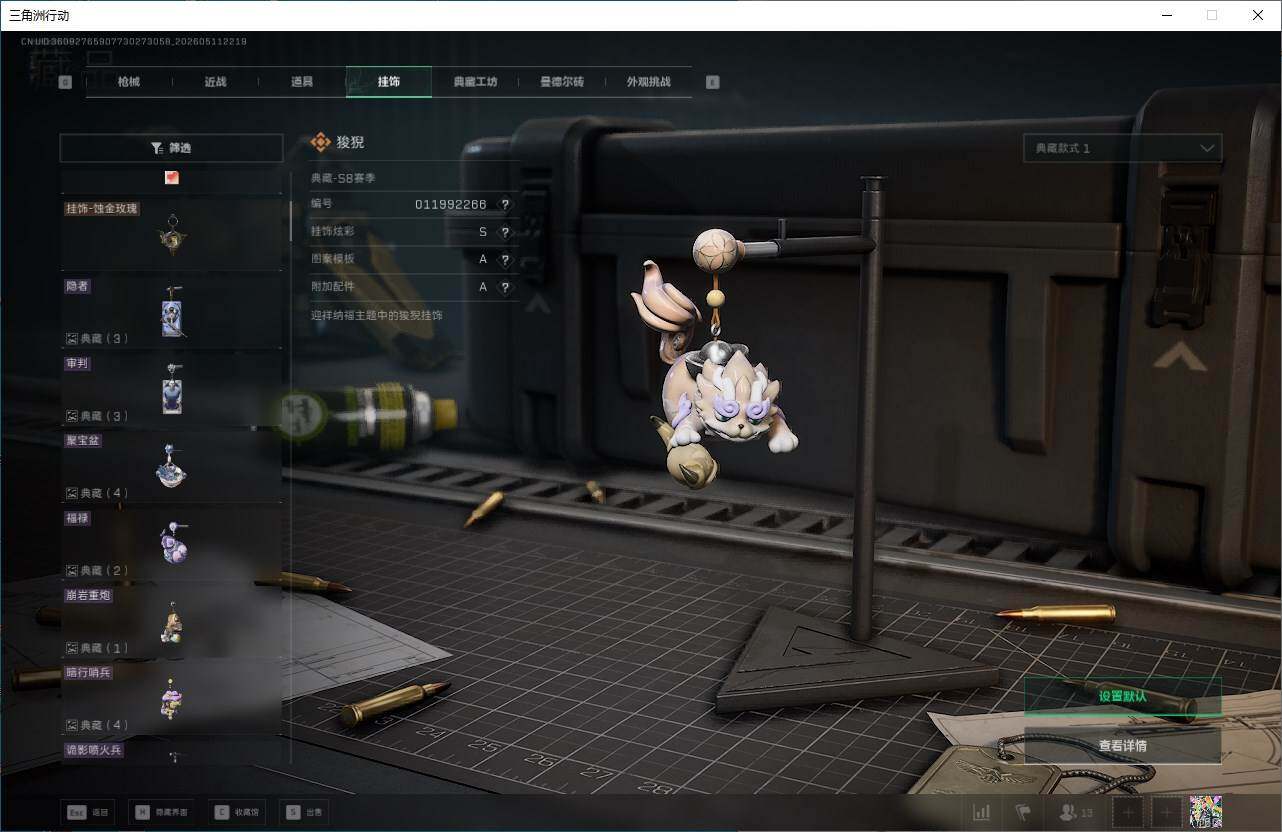Viewport: 1282px width, 832px height.
Task: Open 收藏馆 with the C button
Action: click(x=239, y=813)
